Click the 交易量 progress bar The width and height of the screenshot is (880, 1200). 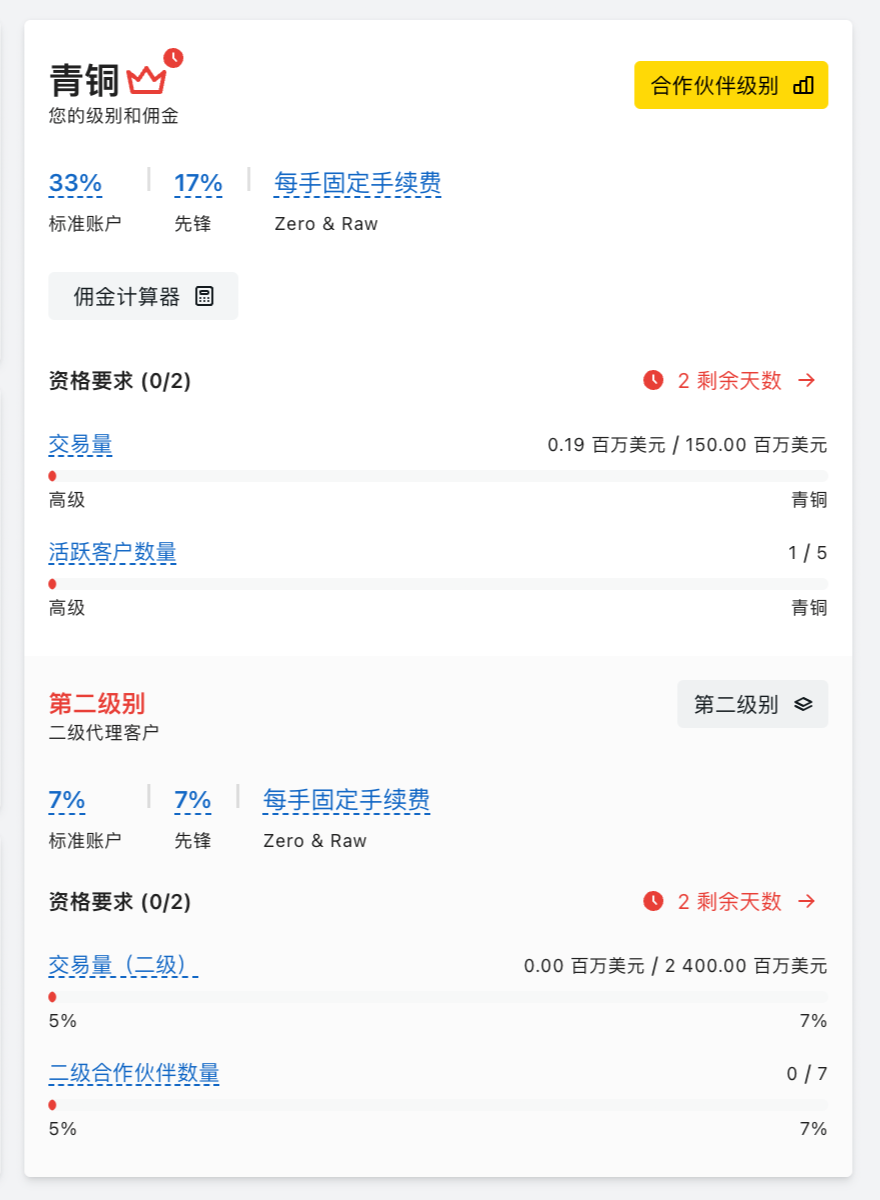pos(438,476)
